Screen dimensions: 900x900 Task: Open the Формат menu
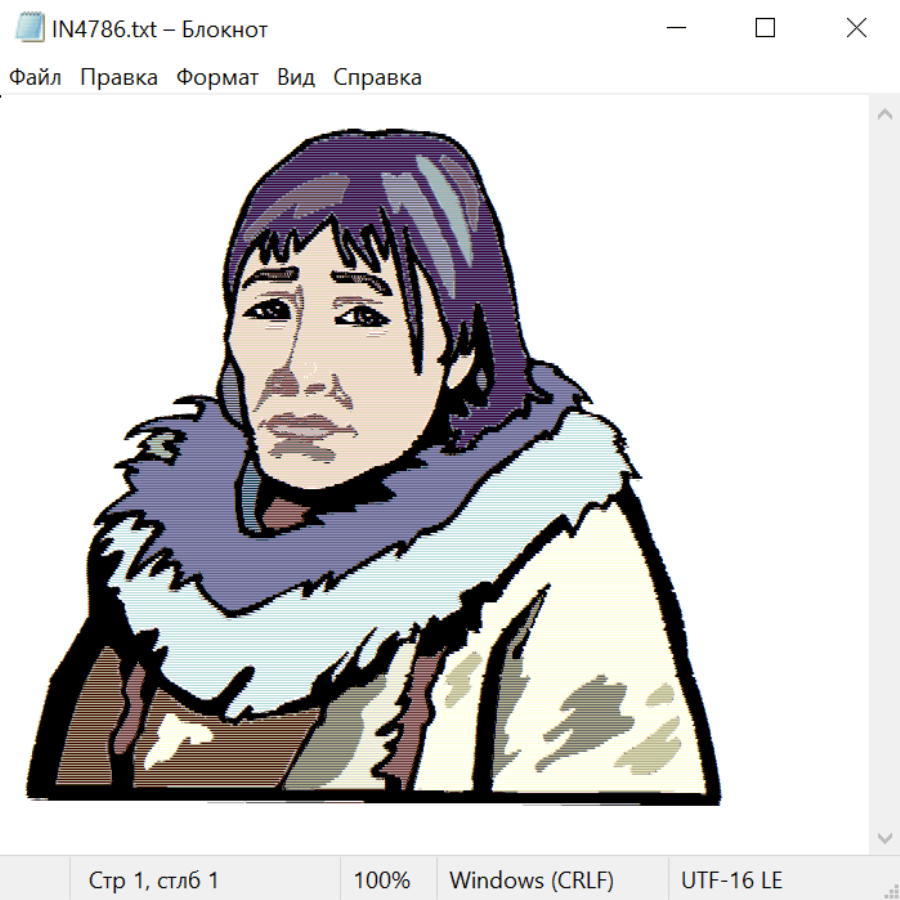pos(217,78)
